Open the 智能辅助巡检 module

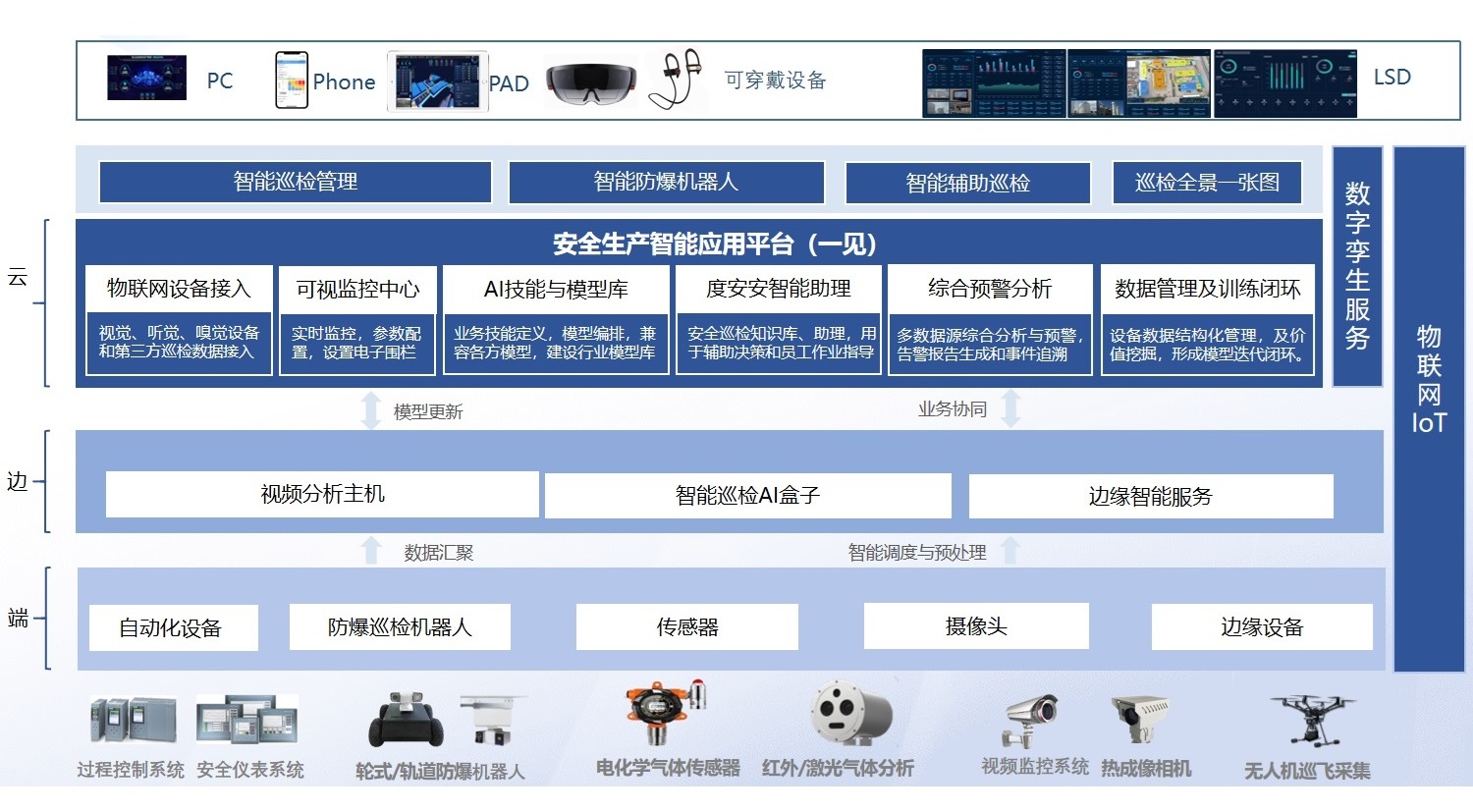pyautogui.click(x=968, y=183)
